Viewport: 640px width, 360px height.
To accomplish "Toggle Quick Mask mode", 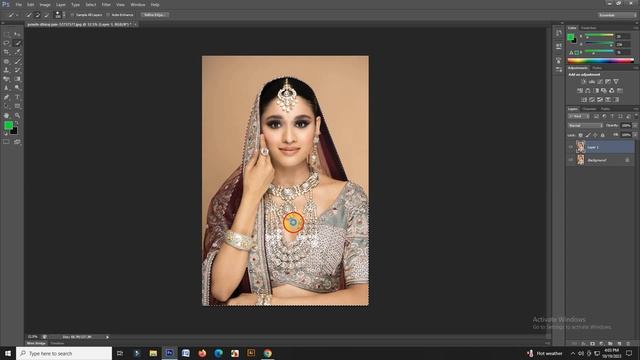I will (x=7, y=142).
